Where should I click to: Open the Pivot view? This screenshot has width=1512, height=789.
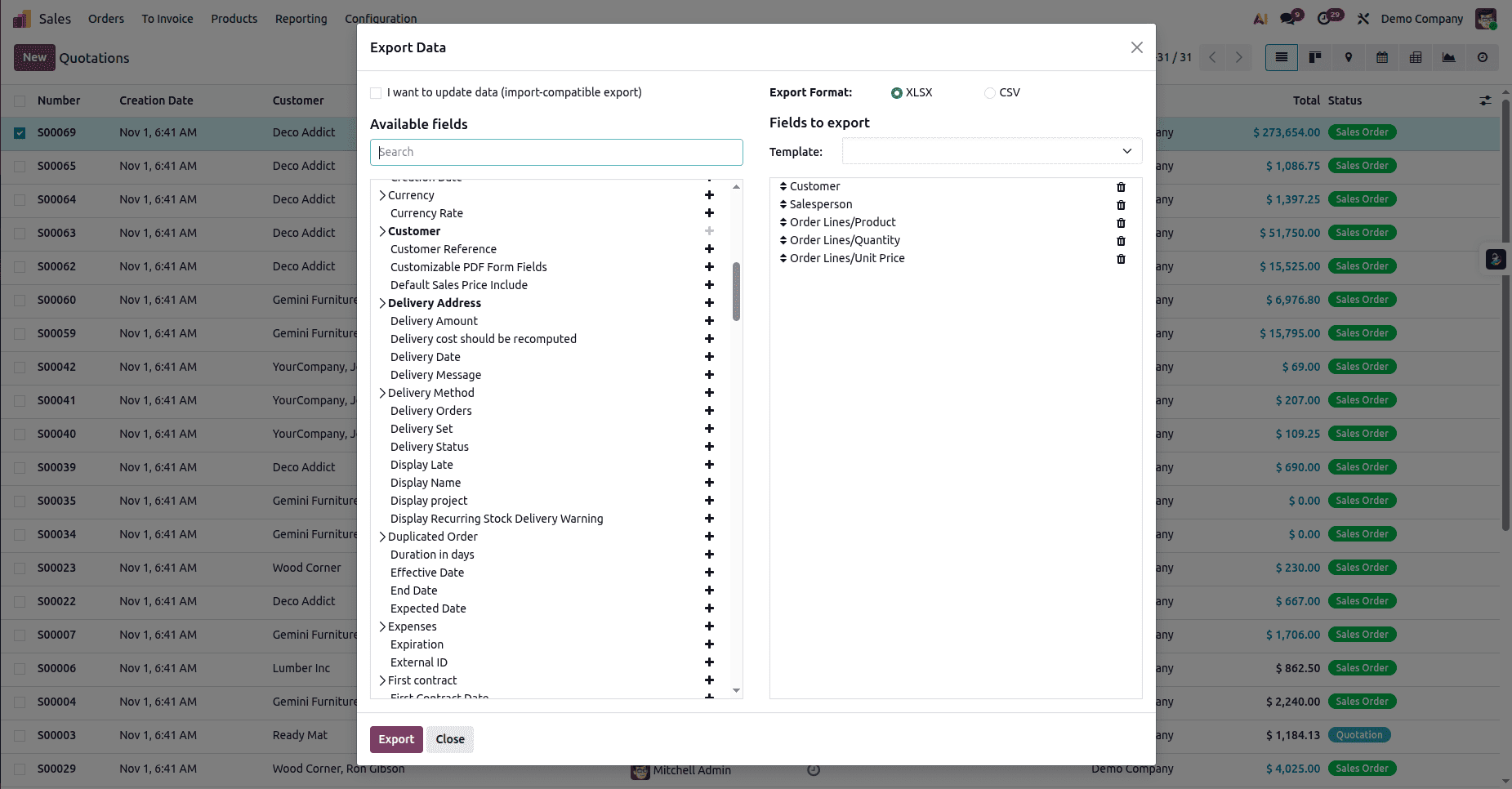tap(1416, 57)
